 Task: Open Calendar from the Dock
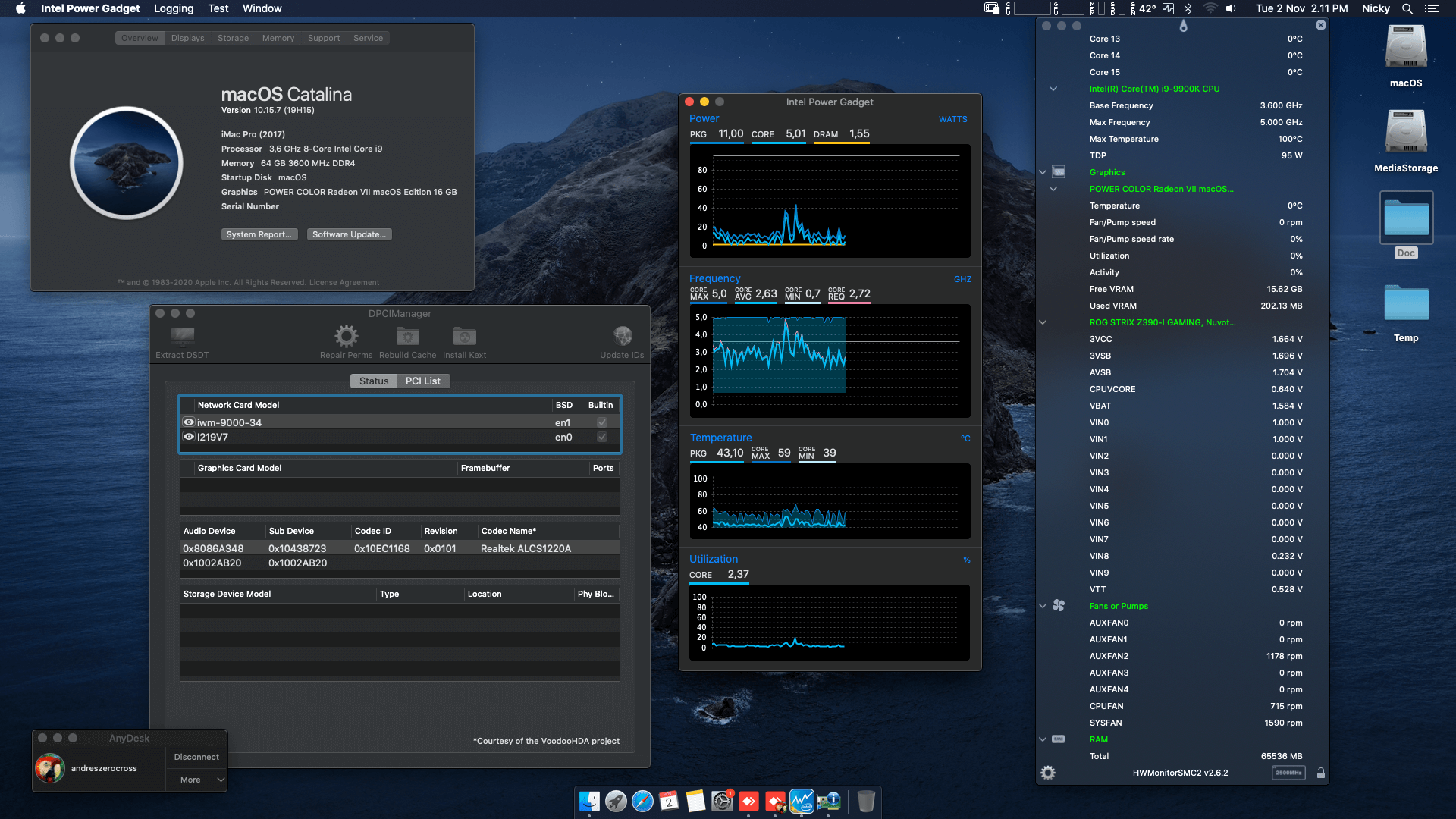click(x=669, y=801)
